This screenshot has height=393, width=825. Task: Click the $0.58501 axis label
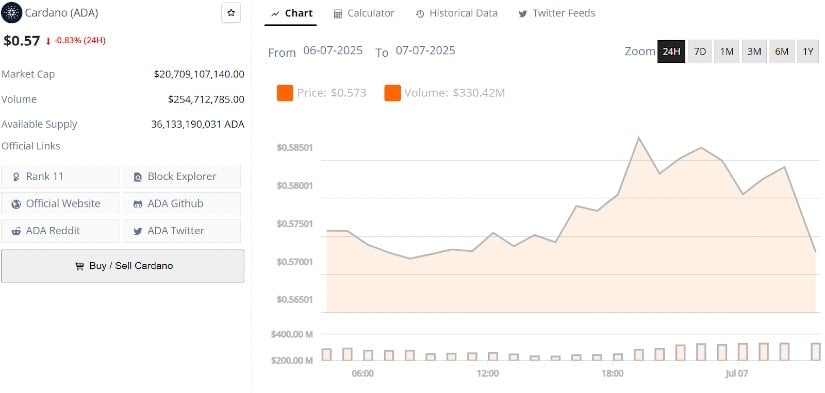[x=295, y=147]
